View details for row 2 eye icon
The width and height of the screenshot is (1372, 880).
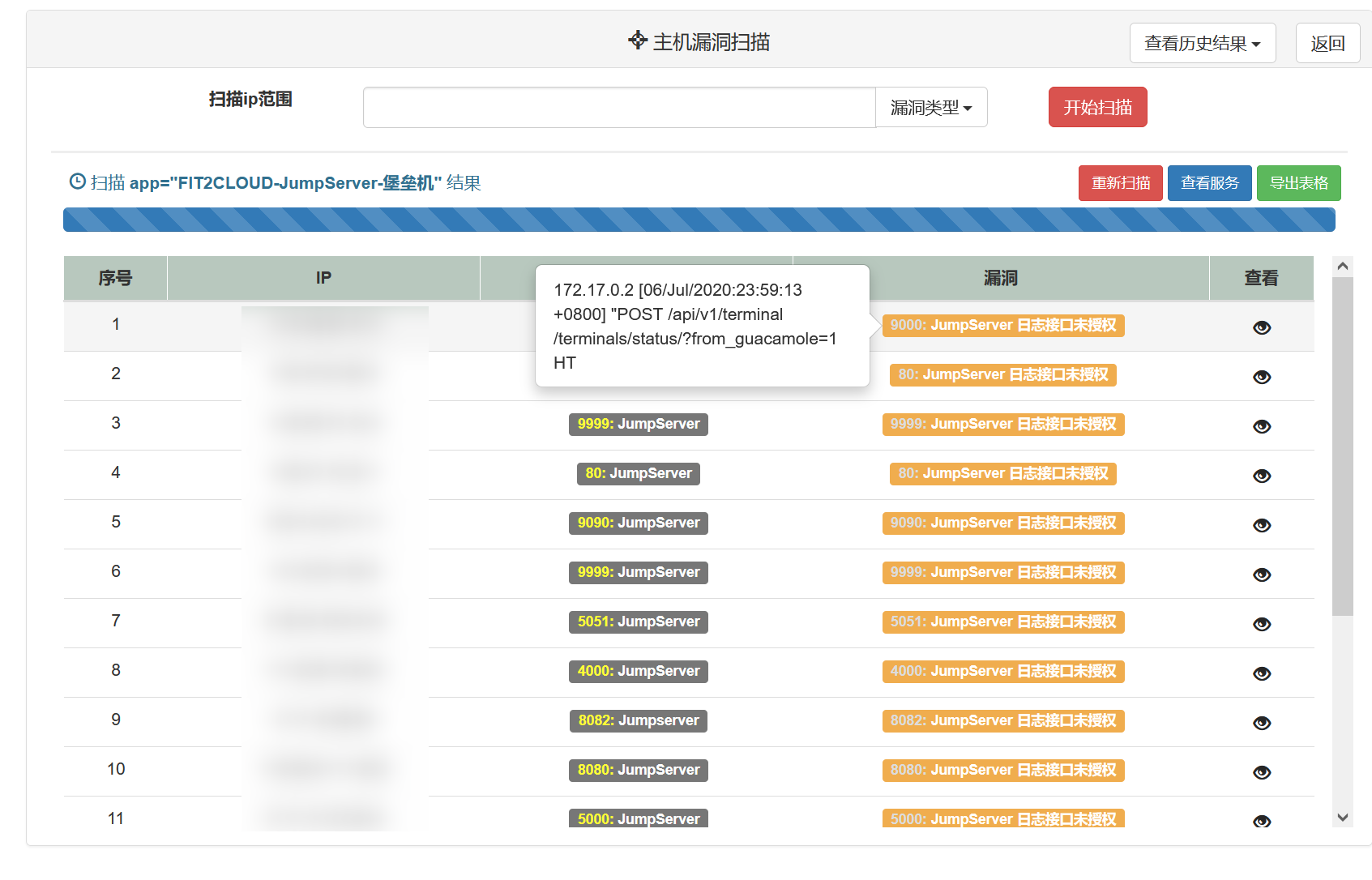[x=1261, y=377]
